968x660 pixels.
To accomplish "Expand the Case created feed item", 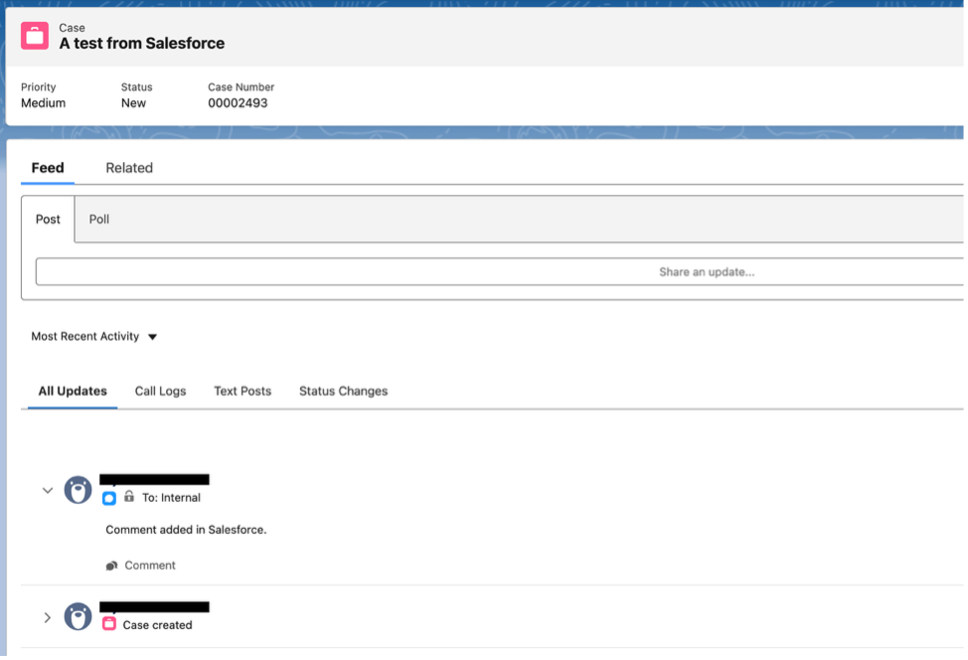I will pyautogui.click(x=47, y=618).
